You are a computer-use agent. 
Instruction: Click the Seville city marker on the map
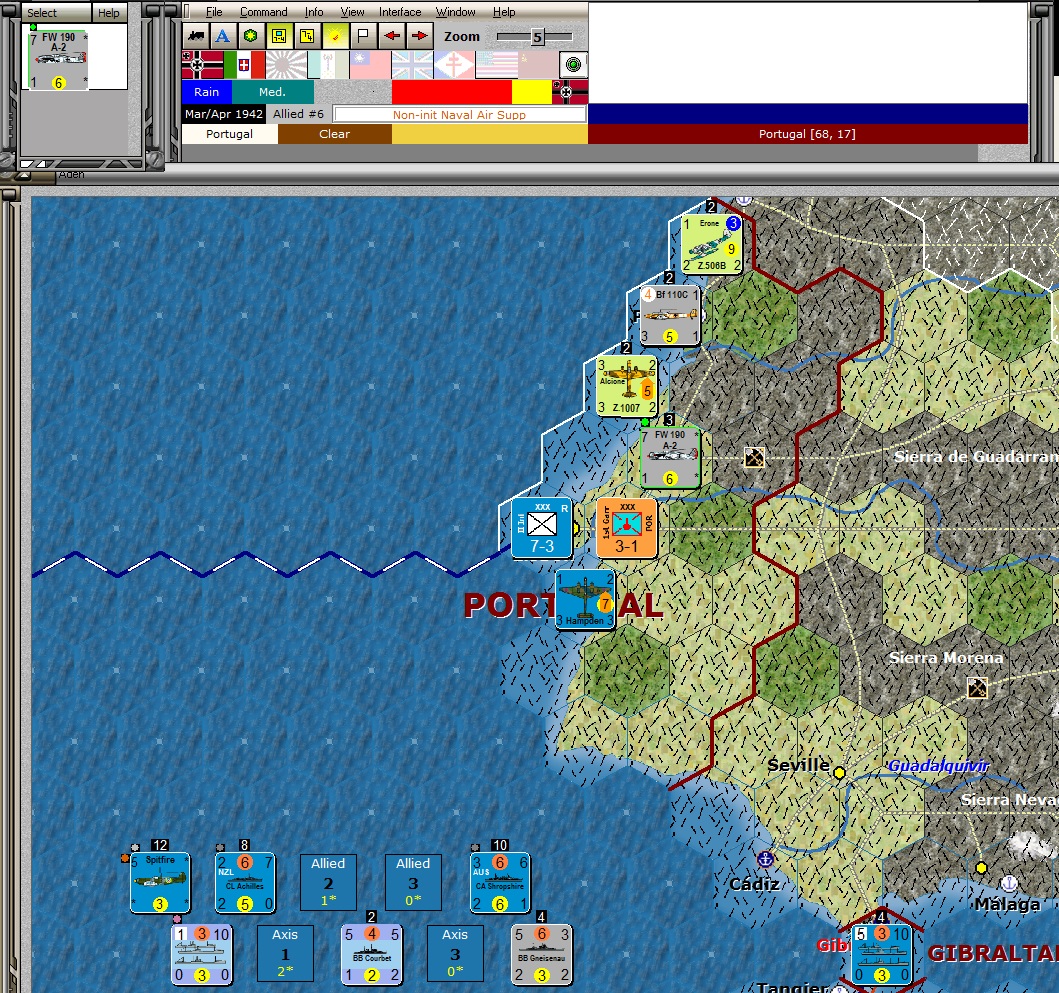840,772
